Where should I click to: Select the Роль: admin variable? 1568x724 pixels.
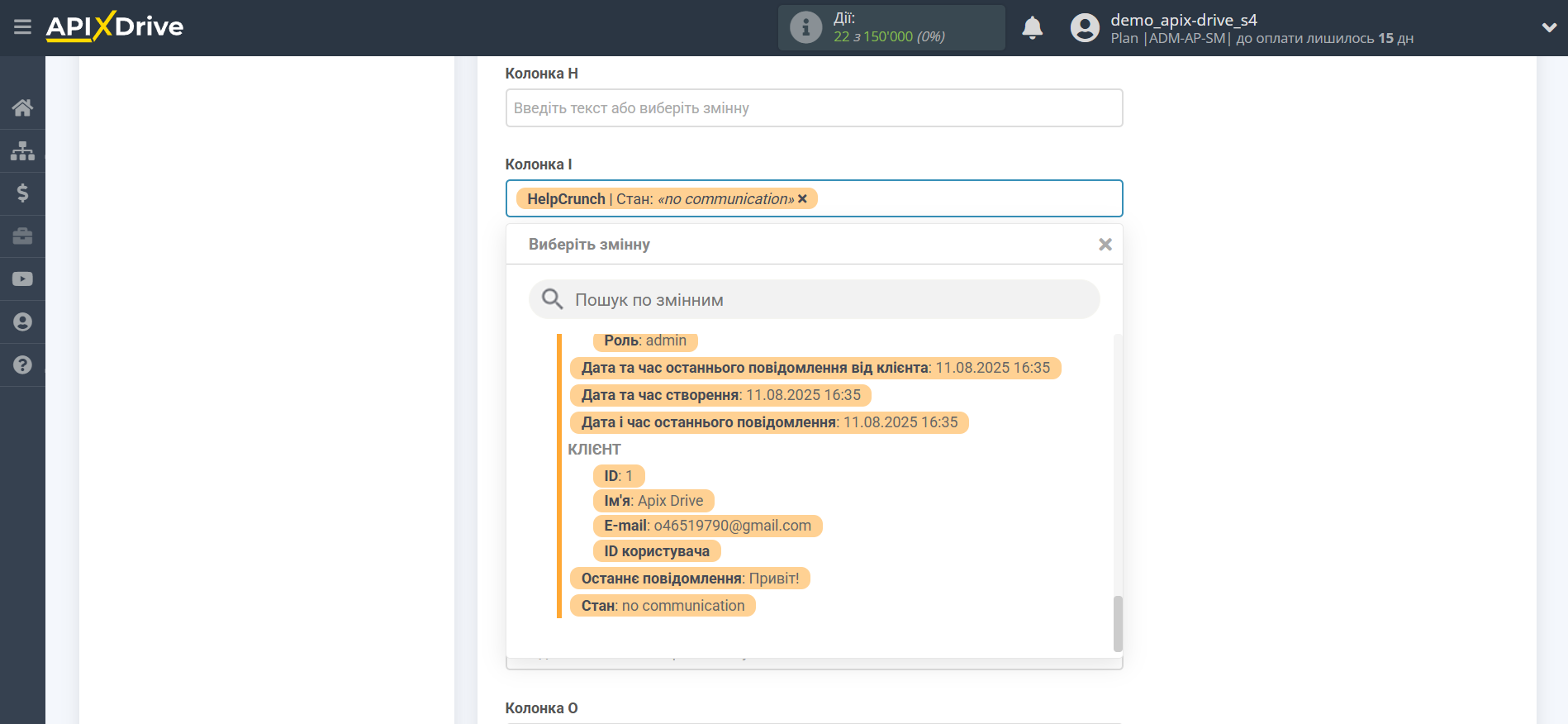coord(645,341)
